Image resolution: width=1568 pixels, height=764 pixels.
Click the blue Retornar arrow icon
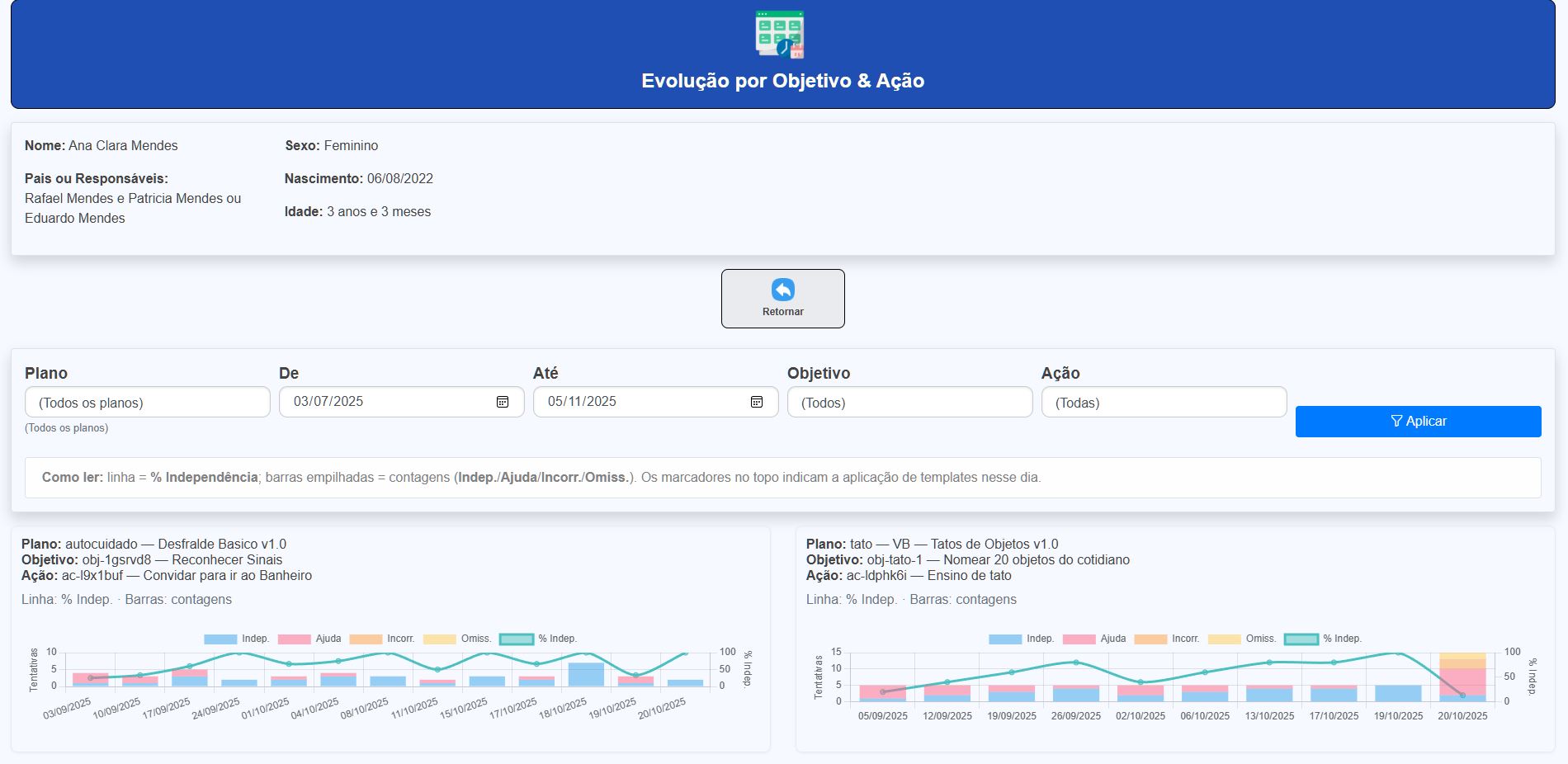coord(782,290)
